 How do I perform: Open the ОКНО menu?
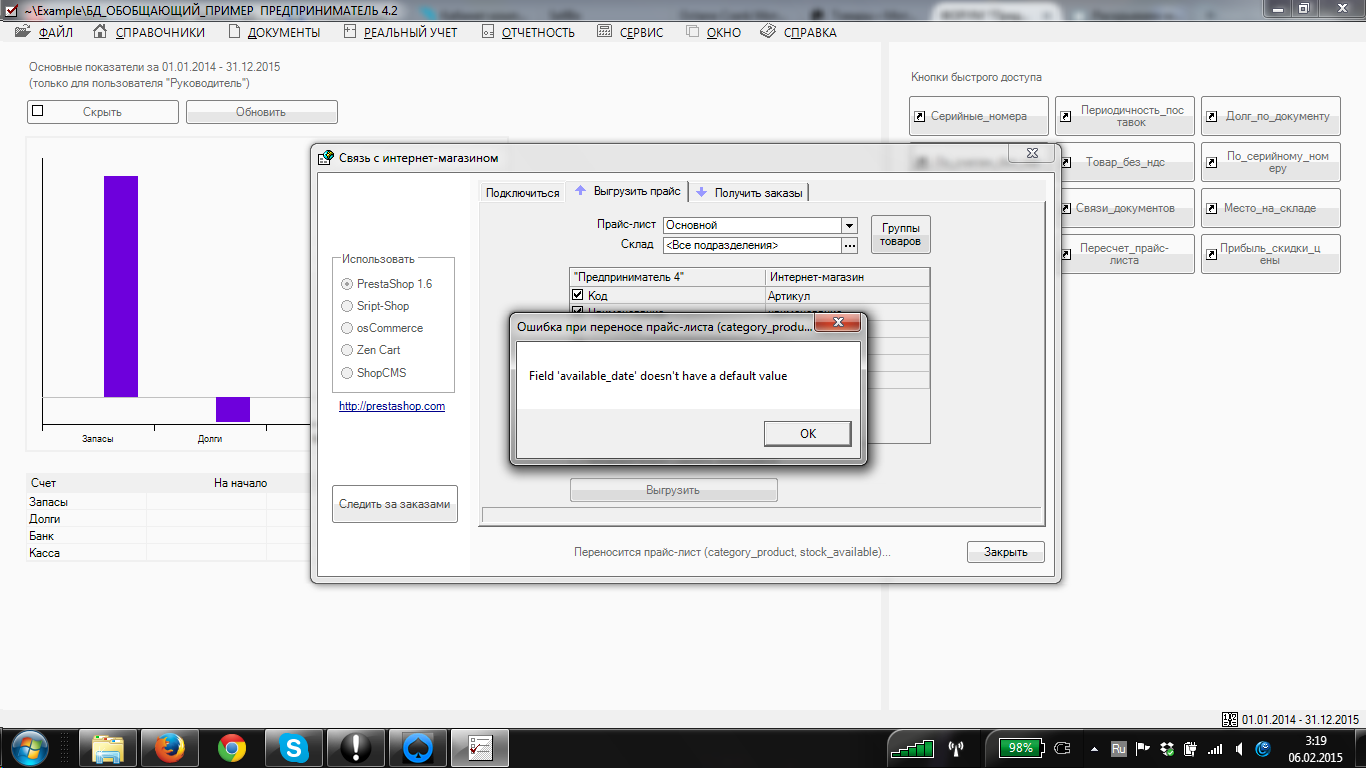pyautogui.click(x=714, y=32)
